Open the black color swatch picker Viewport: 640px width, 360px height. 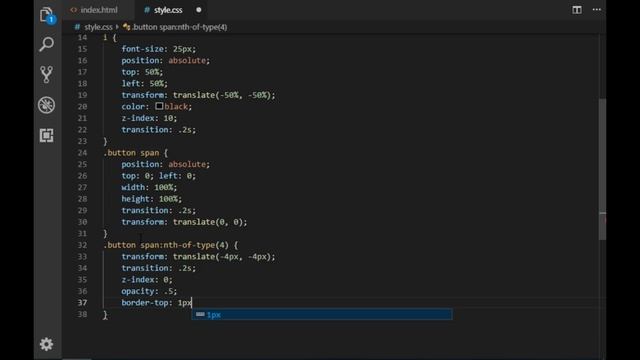(159, 106)
